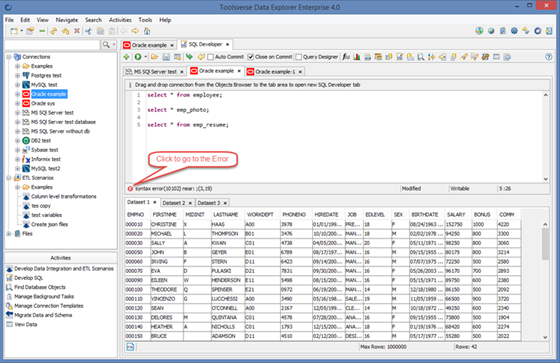Click Develop SQL activity link
This screenshot has width=560, height=363.
click(x=29, y=278)
